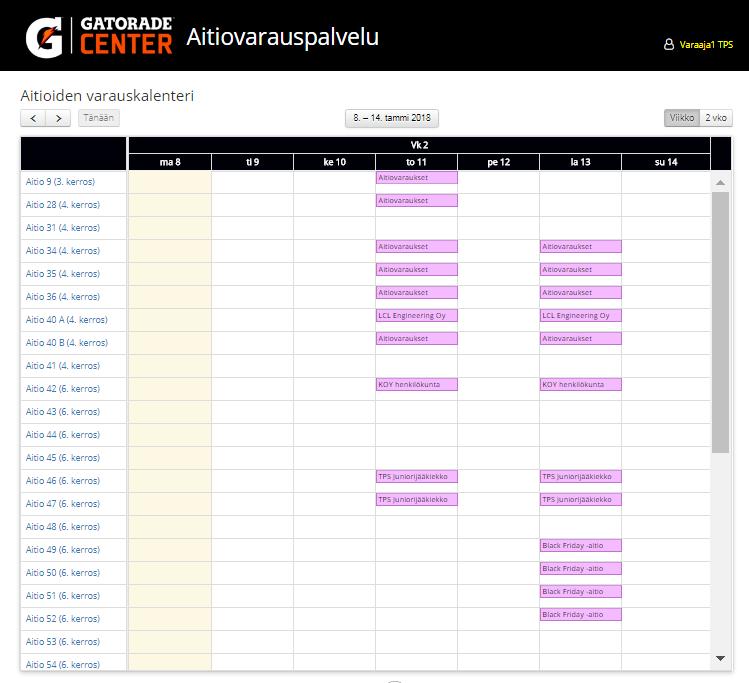Open Aitio 51 Black Friday -aitio booking
749x683 pixels.
(x=580, y=591)
